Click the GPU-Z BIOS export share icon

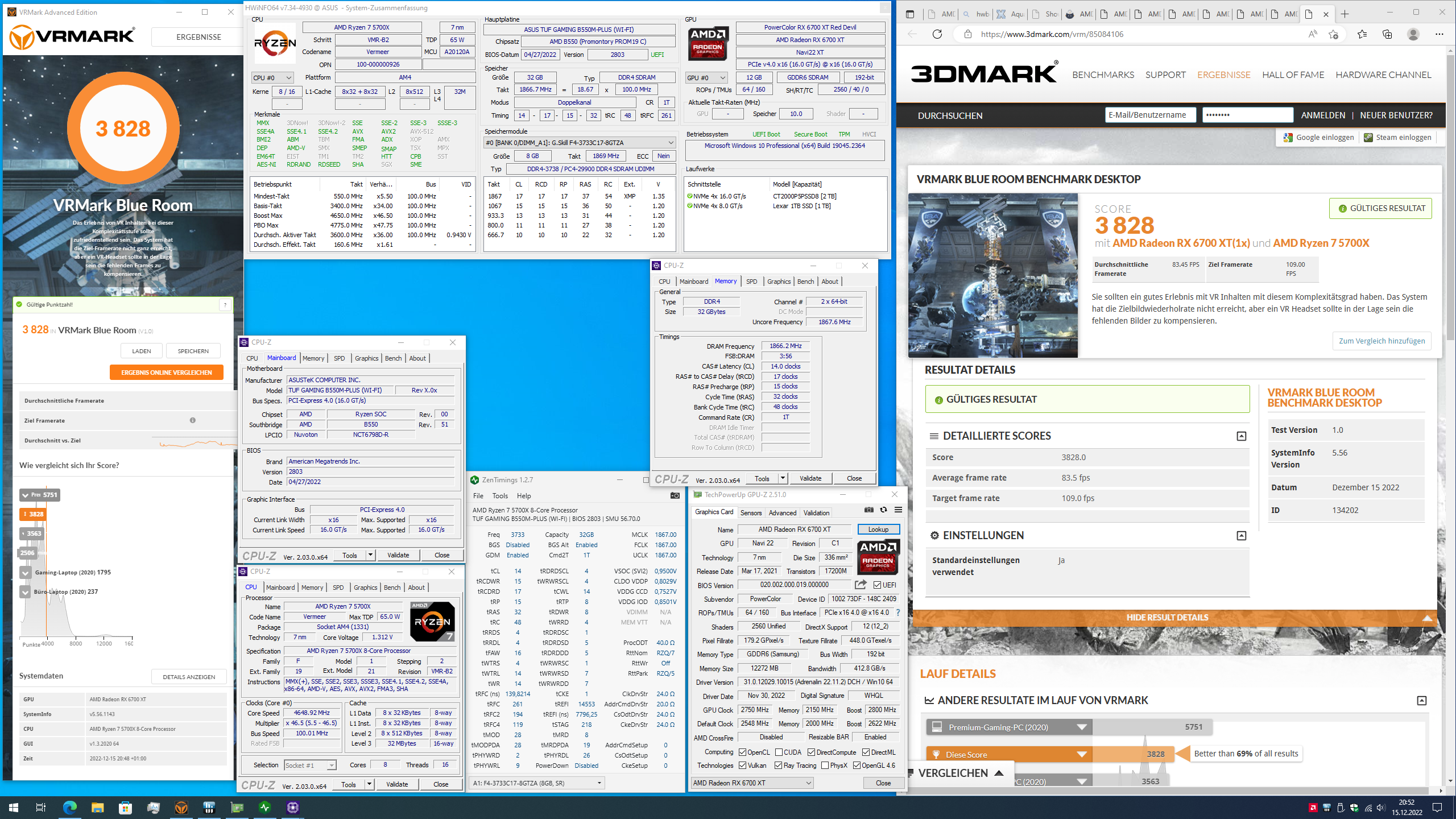click(x=861, y=585)
